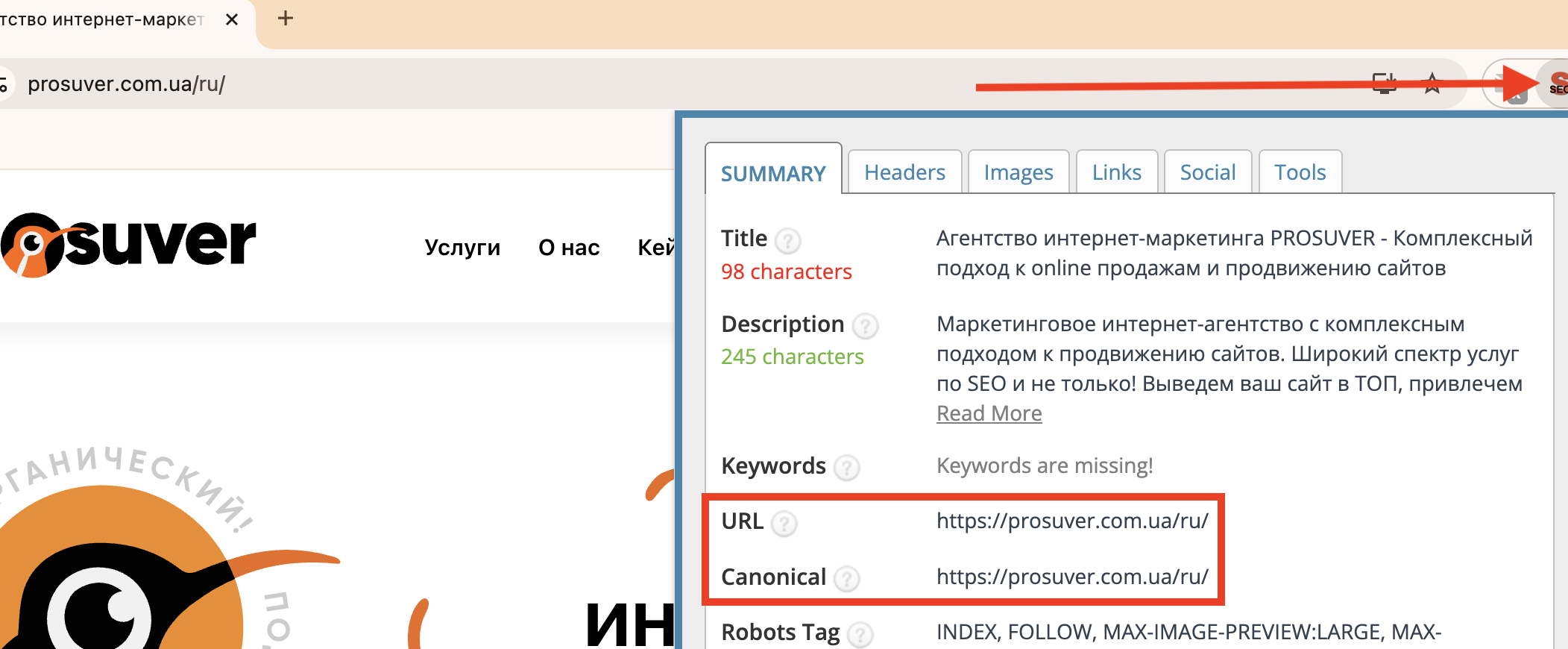
Task: Click the Canonical value https://prosuver.com.ua/ru/
Action: pos(1072,577)
